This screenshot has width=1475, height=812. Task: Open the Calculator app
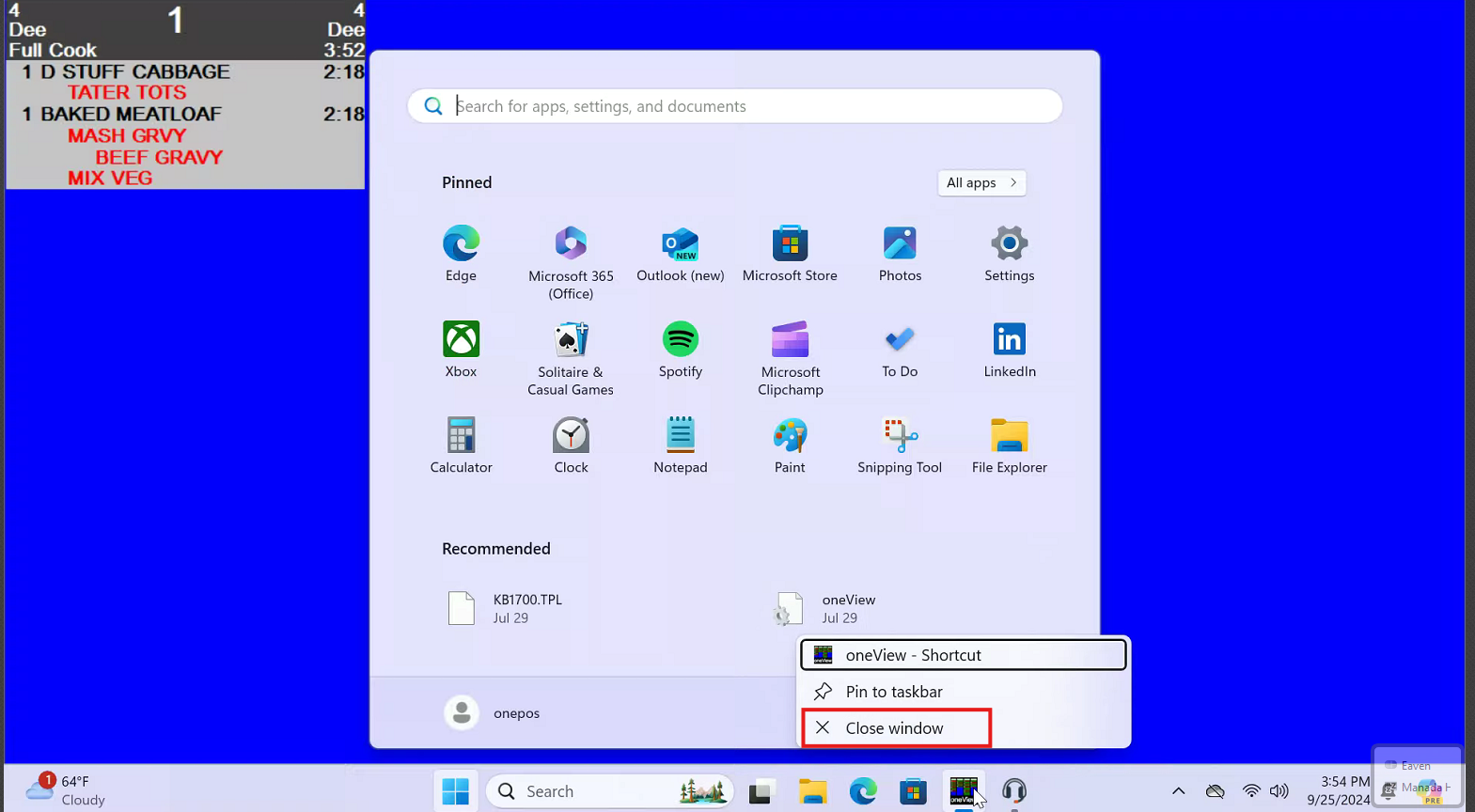[461, 445]
